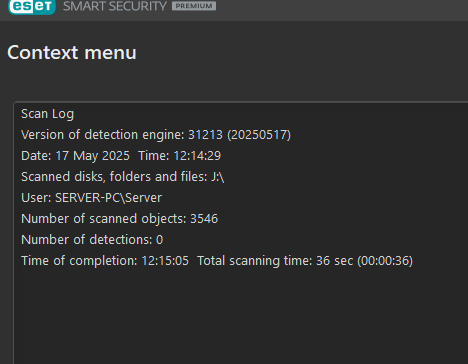Click the Time of completion: 12:15:05 entry
Image resolution: width=468 pixels, height=364 pixels.
[x=105, y=261]
